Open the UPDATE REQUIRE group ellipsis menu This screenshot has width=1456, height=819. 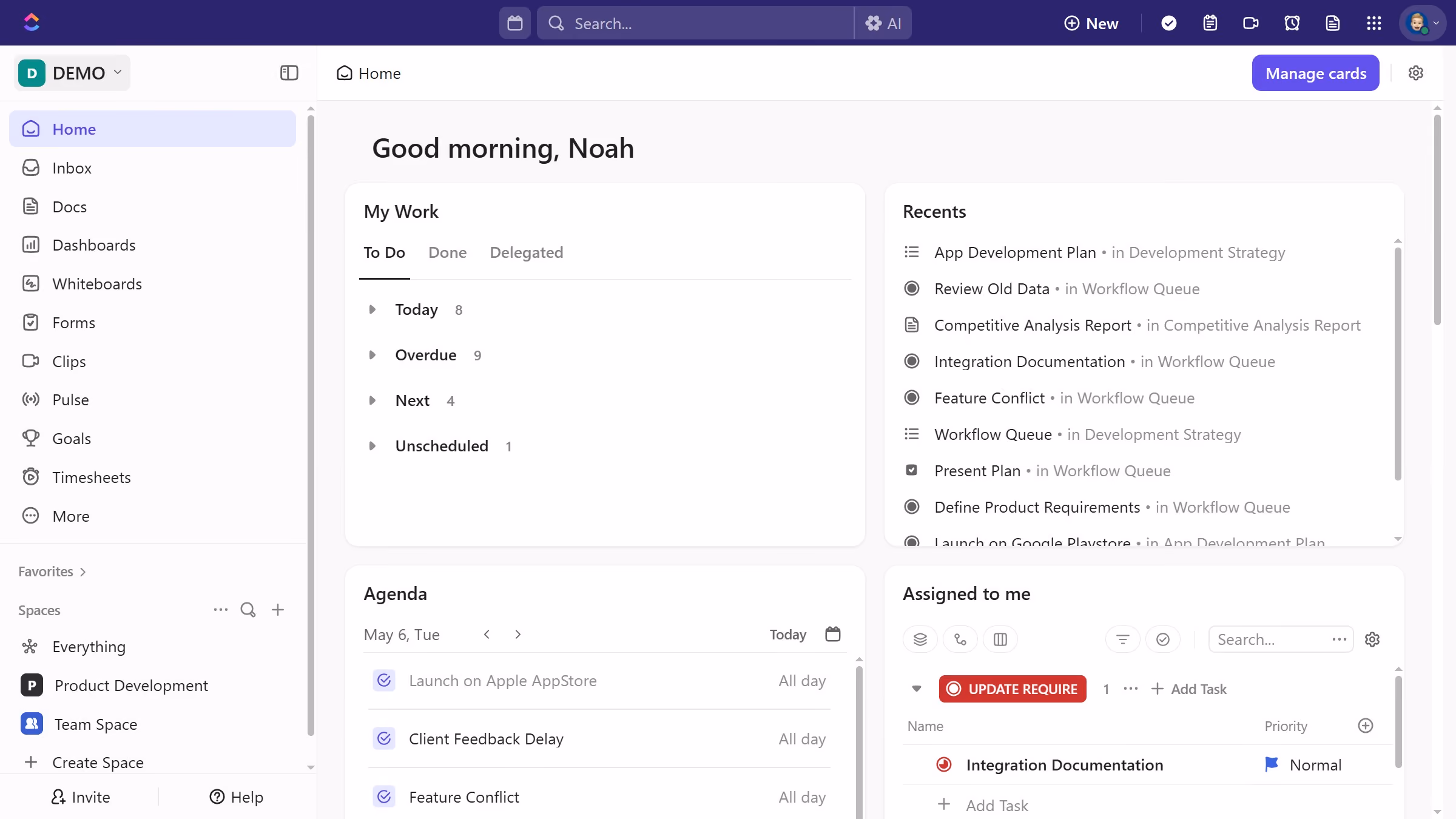pos(1130,689)
